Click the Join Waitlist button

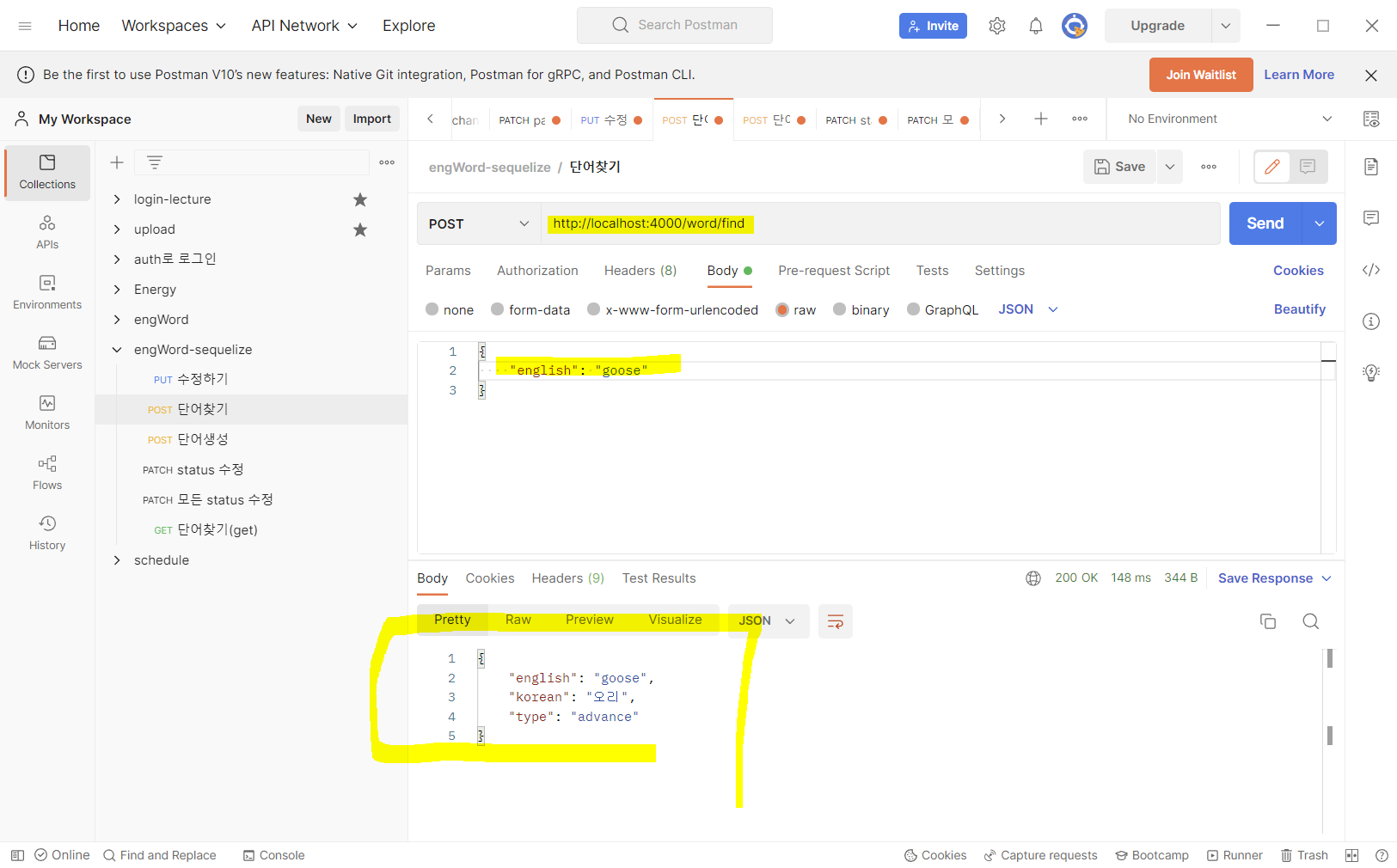(1201, 75)
